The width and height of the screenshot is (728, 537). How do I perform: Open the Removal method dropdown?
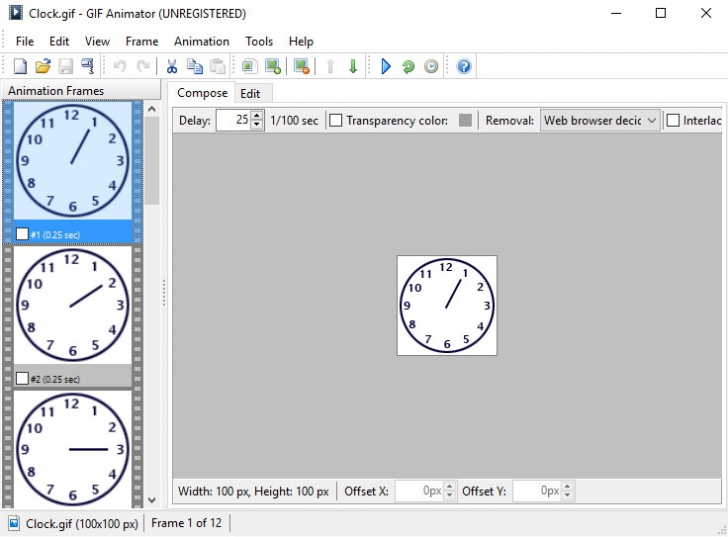pyautogui.click(x=599, y=121)
